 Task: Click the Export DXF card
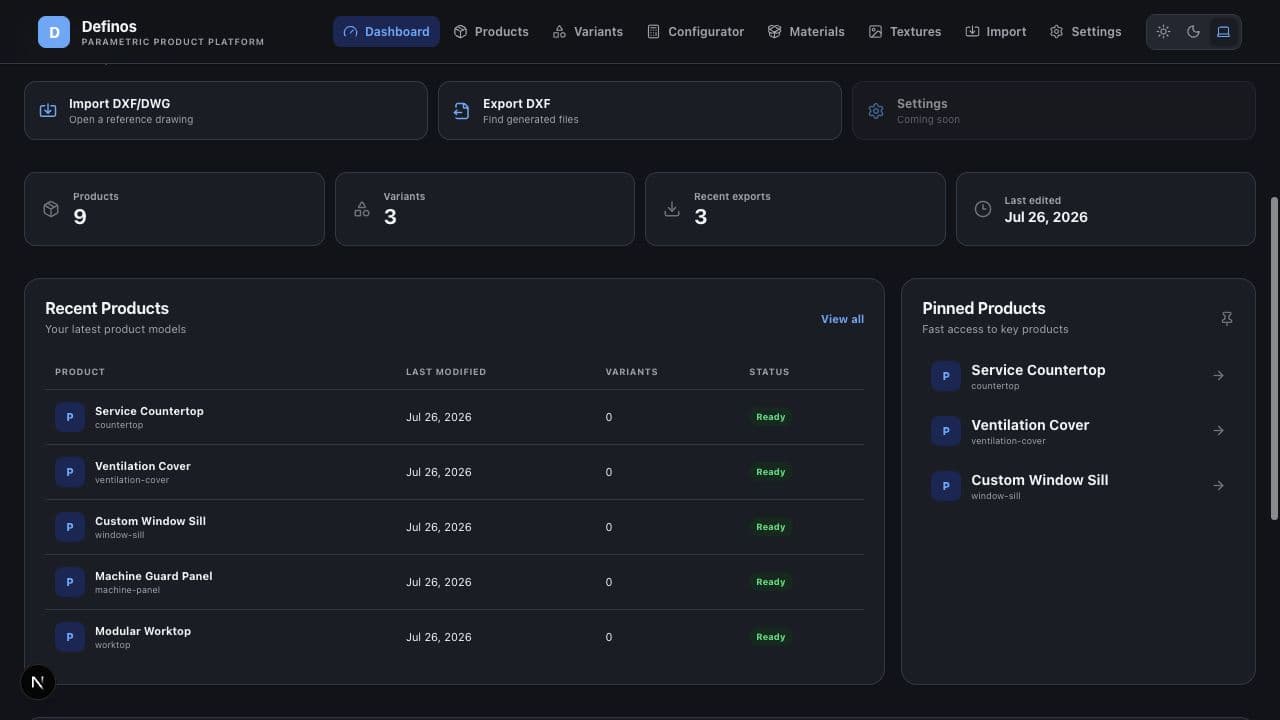(x=640, y=110)
